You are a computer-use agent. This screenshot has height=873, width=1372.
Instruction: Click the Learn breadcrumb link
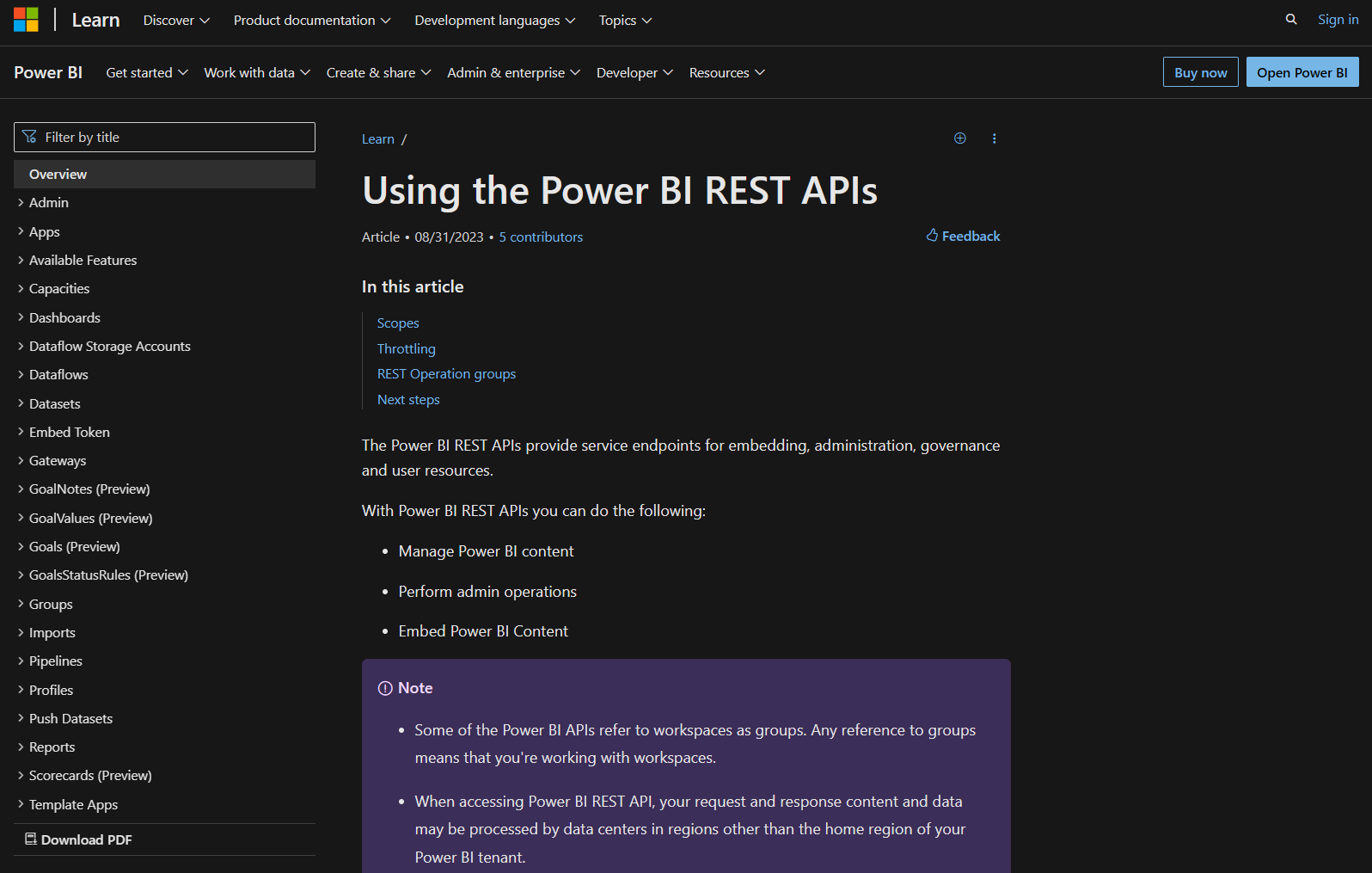click(378, 138)
